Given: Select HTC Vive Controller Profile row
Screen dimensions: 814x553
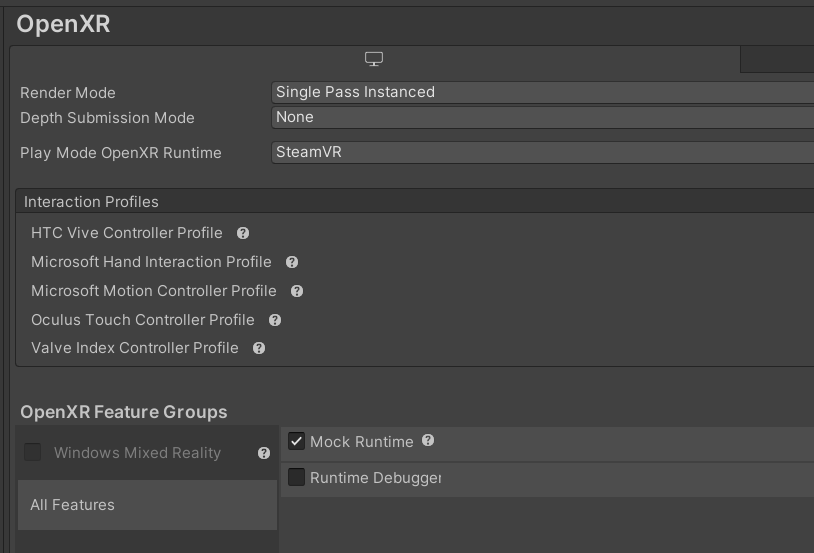Looking at the screenshot, I should (x=127, y=233).
